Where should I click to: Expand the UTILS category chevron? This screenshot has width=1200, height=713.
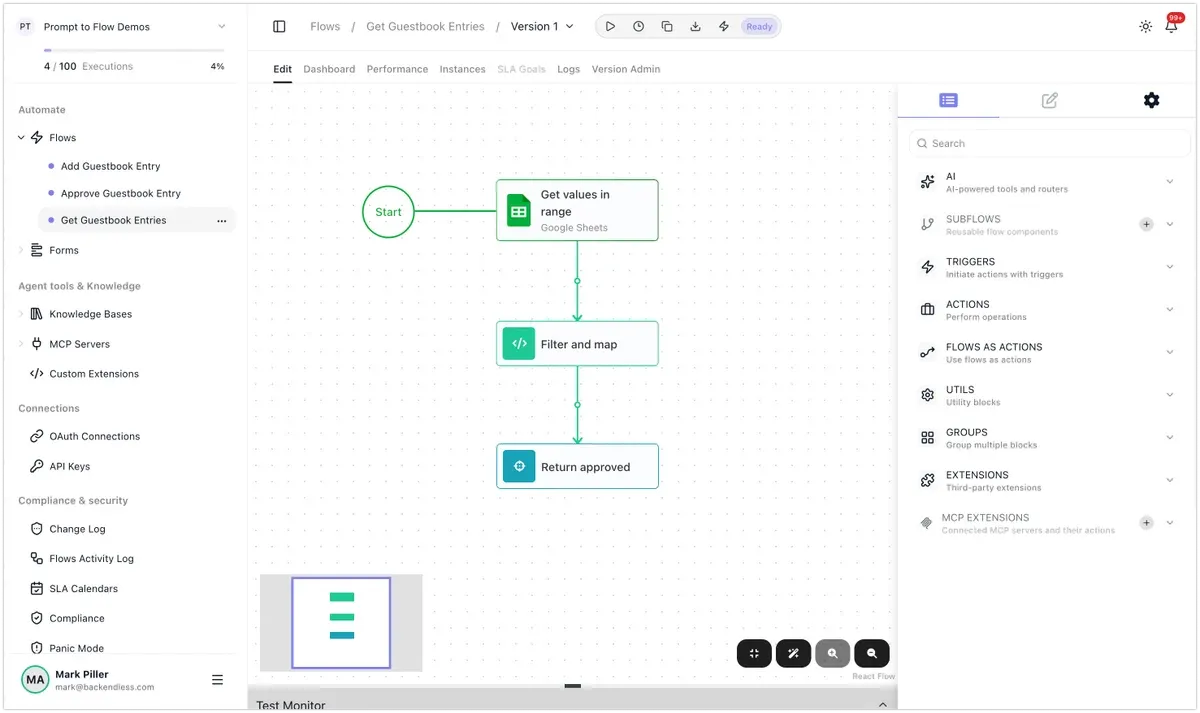point(1170,395)
